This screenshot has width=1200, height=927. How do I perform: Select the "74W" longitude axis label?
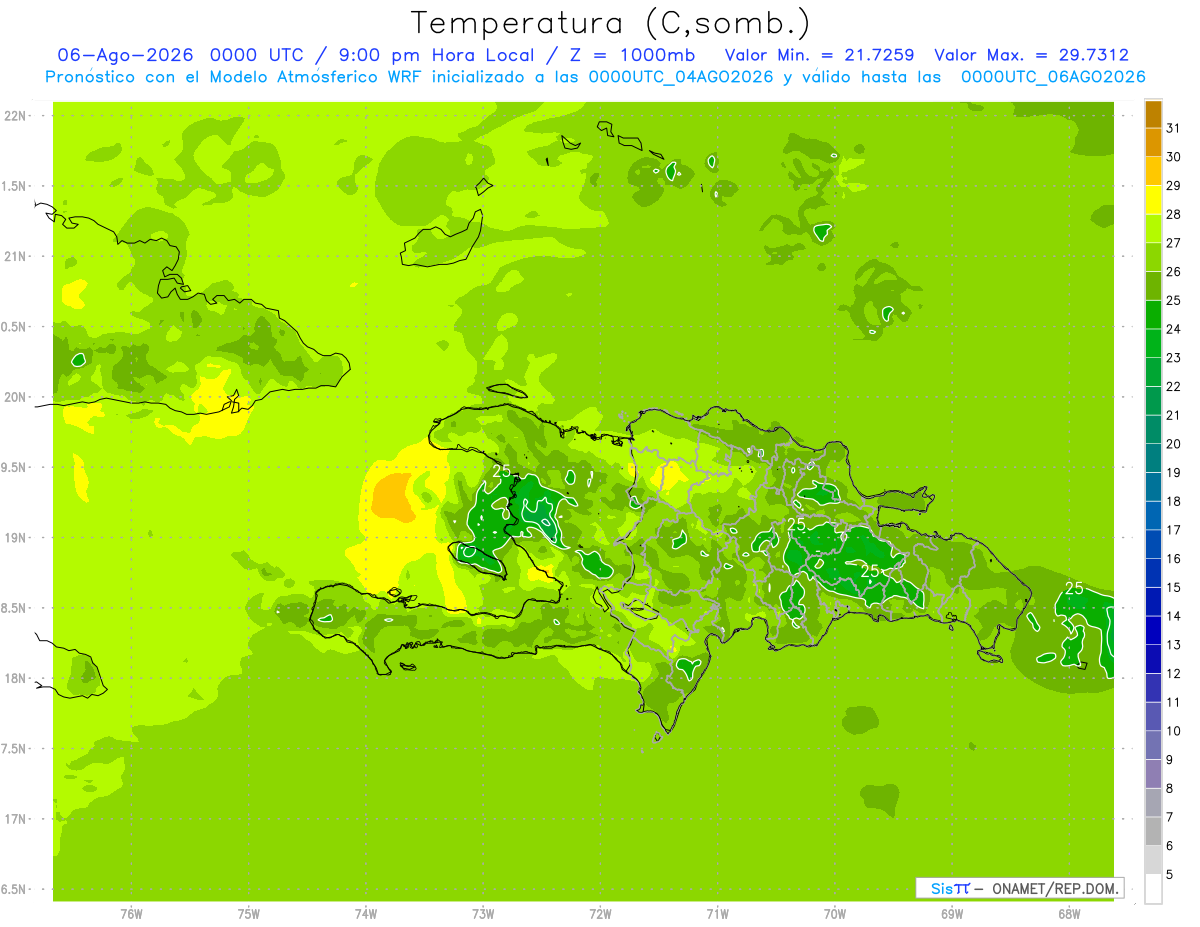[365, 914]
